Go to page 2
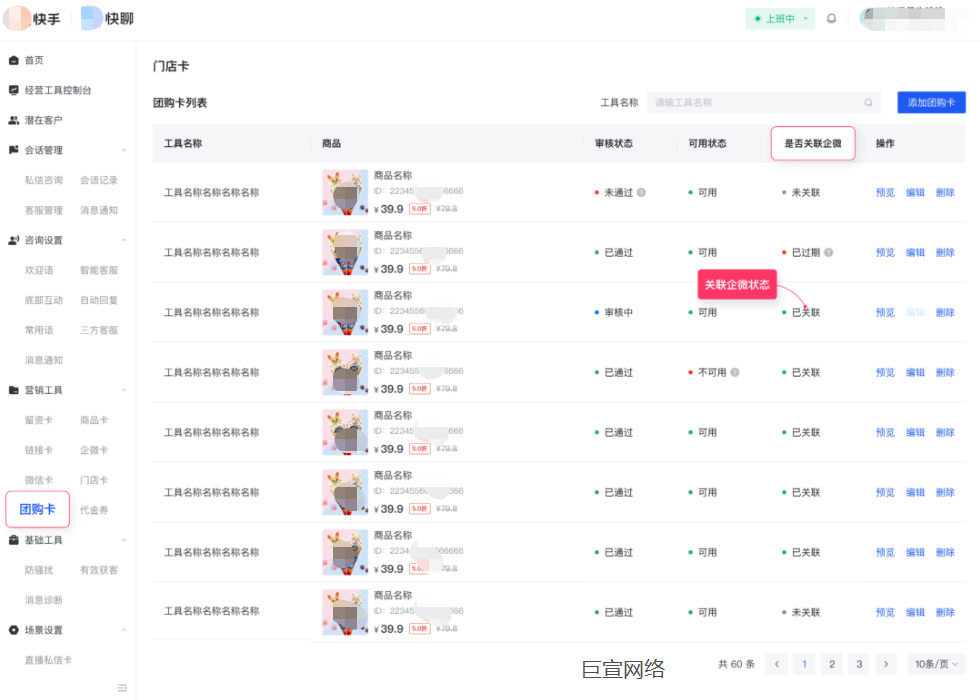 pos(832,664)
